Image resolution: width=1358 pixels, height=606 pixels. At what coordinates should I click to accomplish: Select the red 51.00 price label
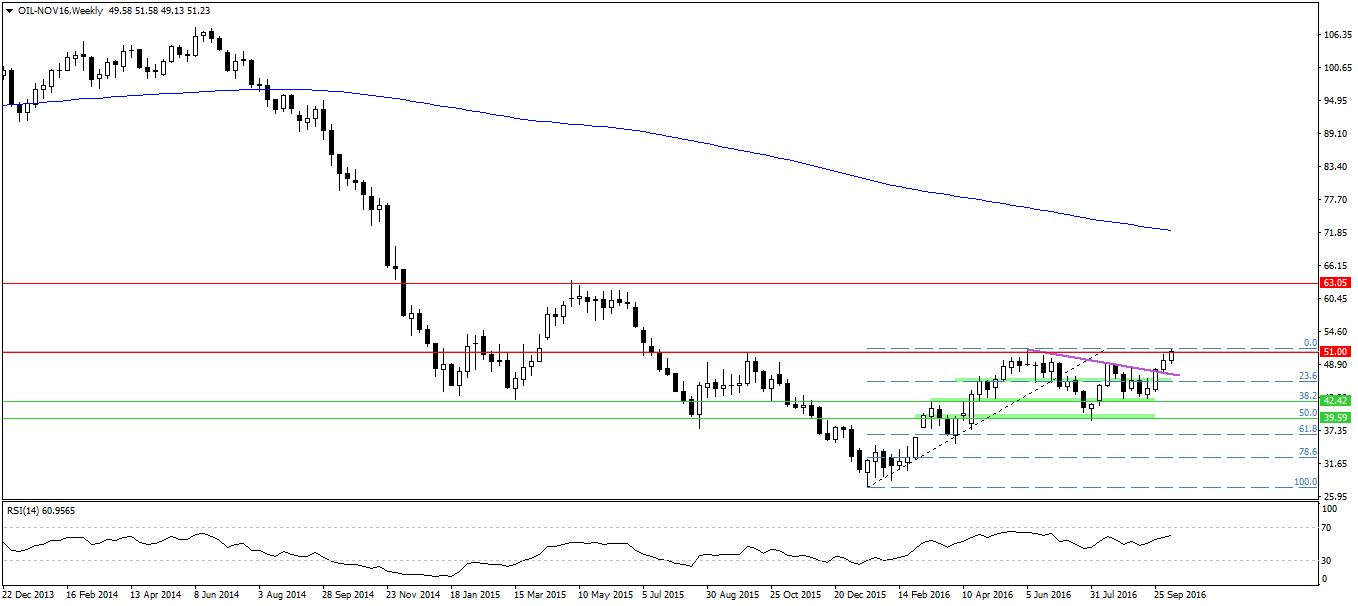coord(1336,352)
